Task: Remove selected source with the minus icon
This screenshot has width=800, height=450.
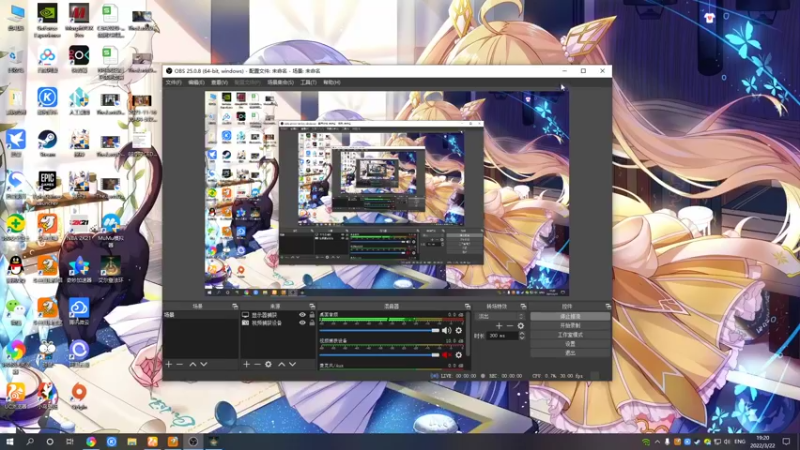Action: 257,364
